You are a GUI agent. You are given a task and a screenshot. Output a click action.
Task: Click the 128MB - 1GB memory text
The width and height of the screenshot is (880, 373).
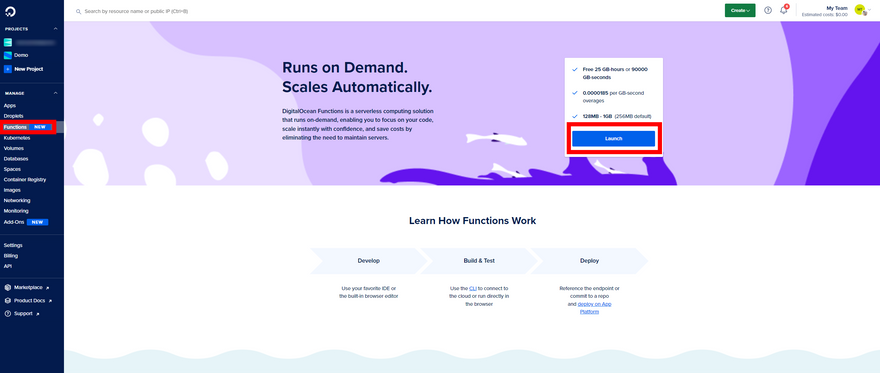tap(617, 116)
